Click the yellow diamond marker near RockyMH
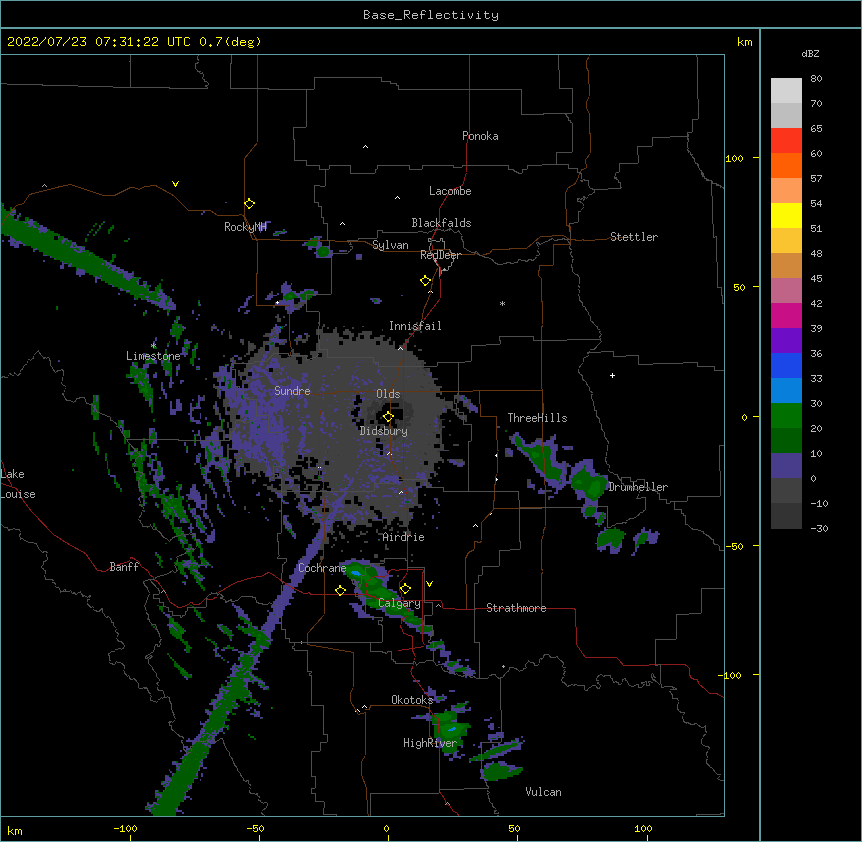Viewport: 862px width, 842px height. (x=249, y=204)
